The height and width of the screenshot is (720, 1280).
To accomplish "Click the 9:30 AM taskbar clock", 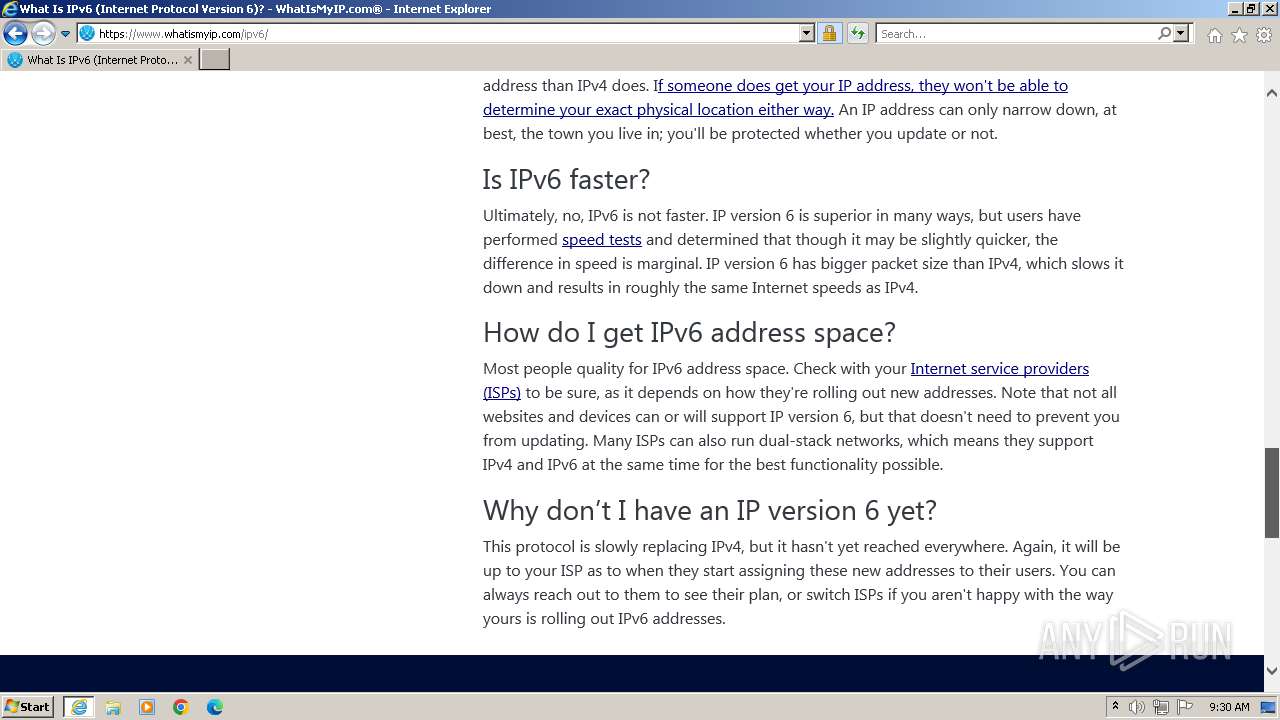I will click(1229, 707).
